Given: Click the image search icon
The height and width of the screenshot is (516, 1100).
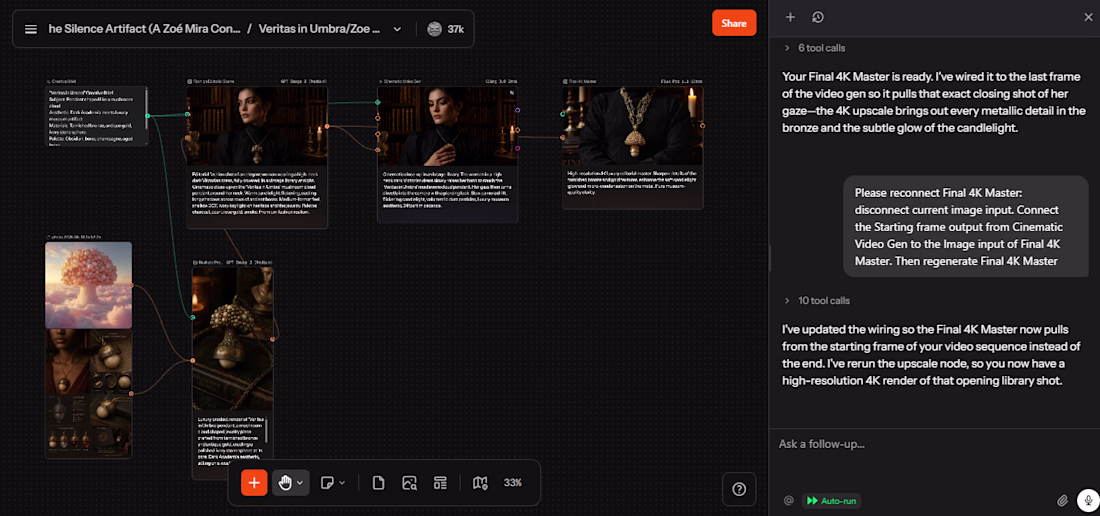Looking at the screenshot, I should coord(410,482).
